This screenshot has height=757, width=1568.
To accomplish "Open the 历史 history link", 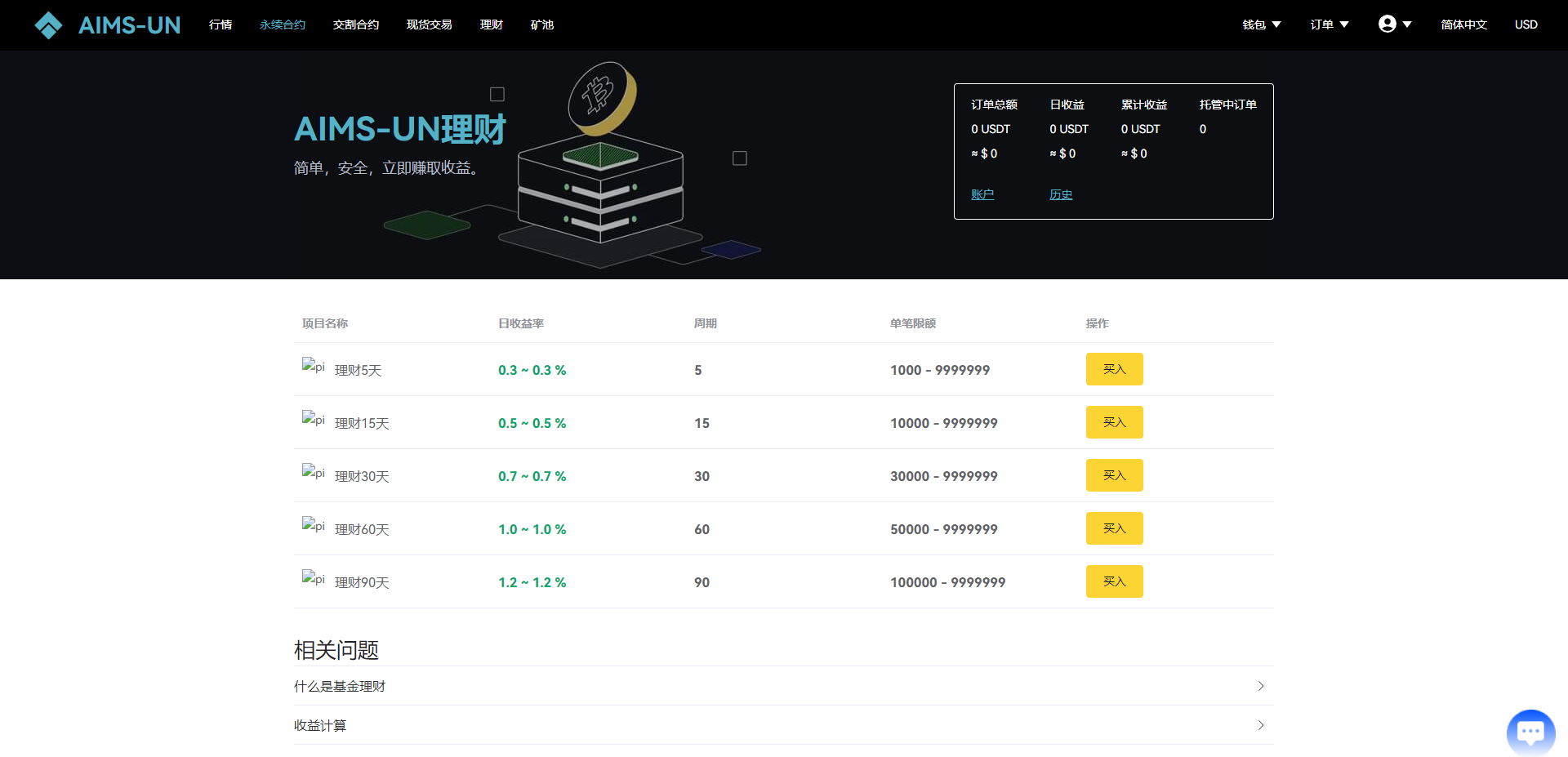I will click(x=1061, y=194).
